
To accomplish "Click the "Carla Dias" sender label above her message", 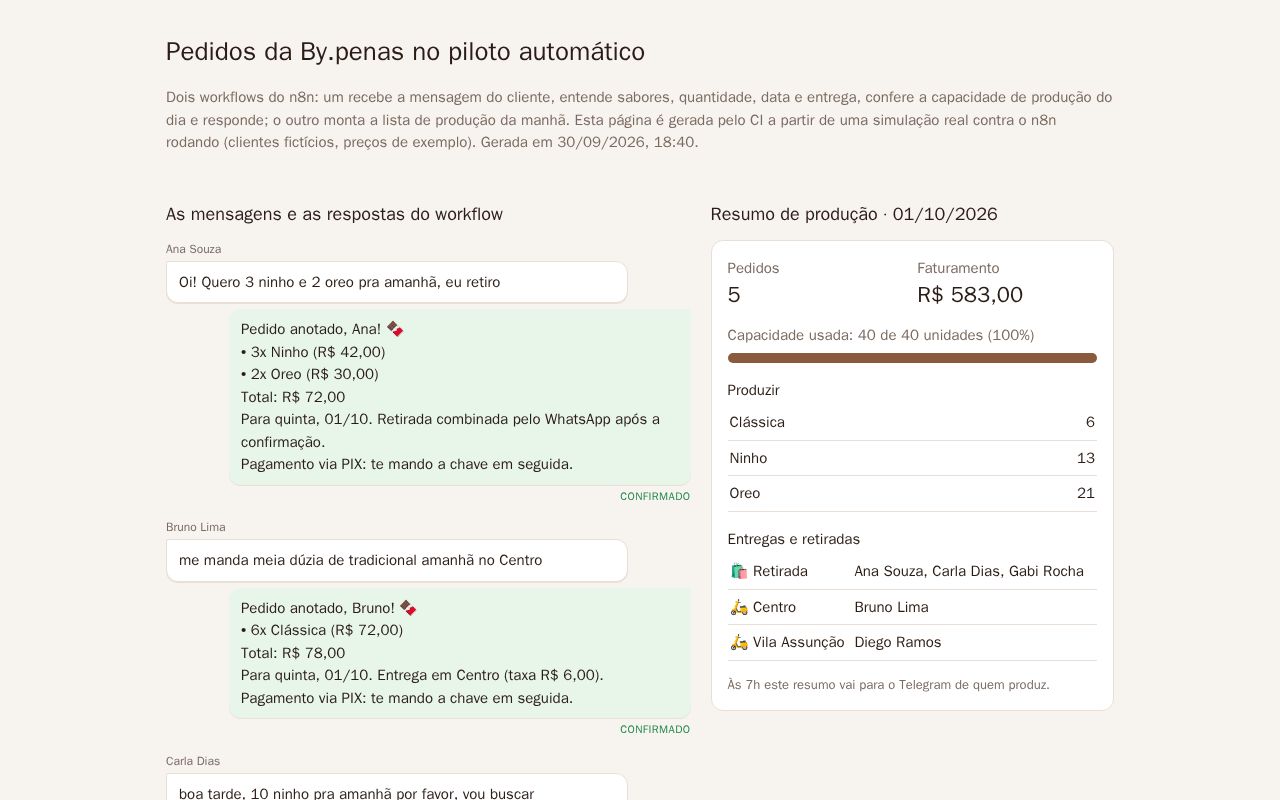I will [x=193, y=761].
